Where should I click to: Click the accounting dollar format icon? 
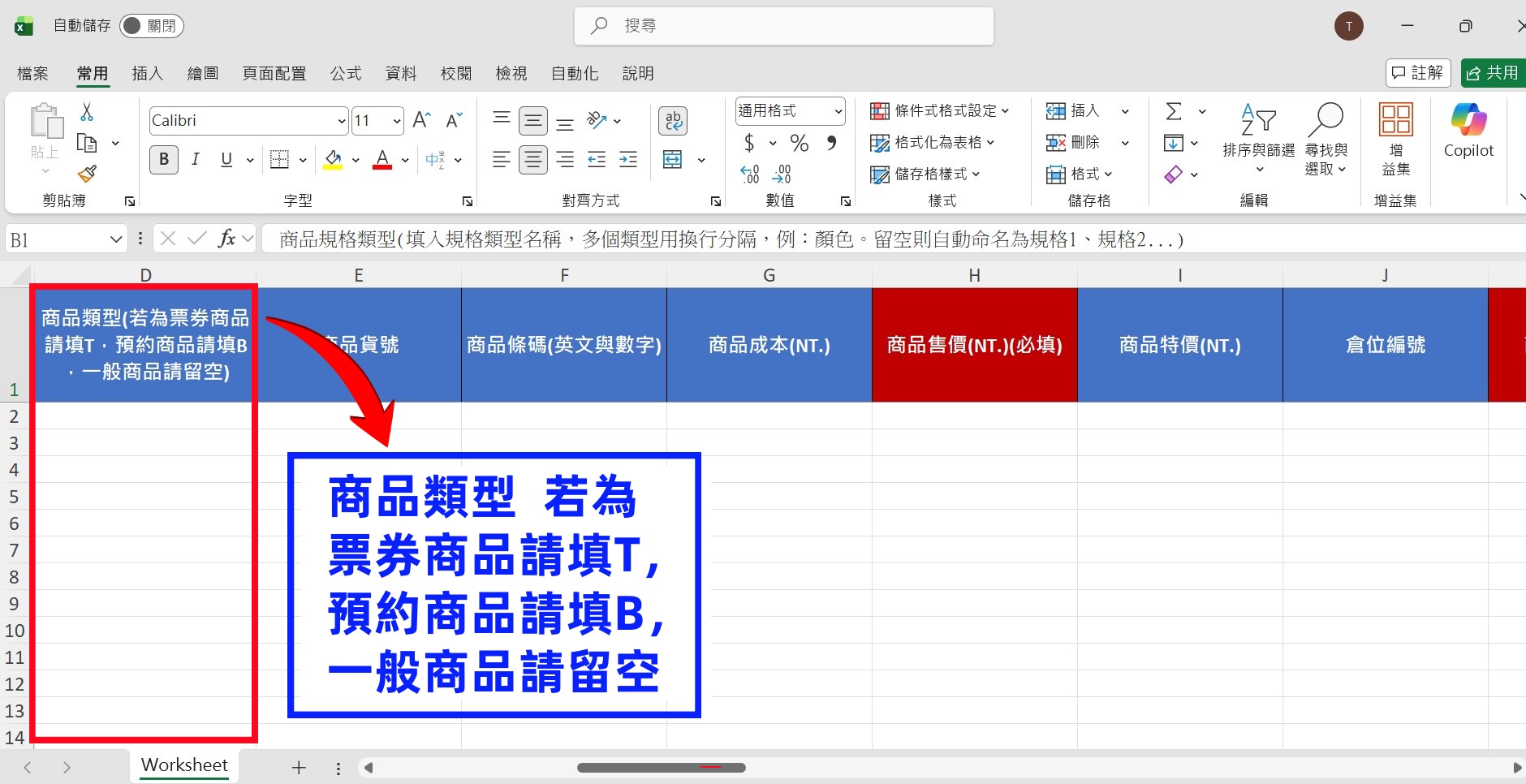click(749, 144)
